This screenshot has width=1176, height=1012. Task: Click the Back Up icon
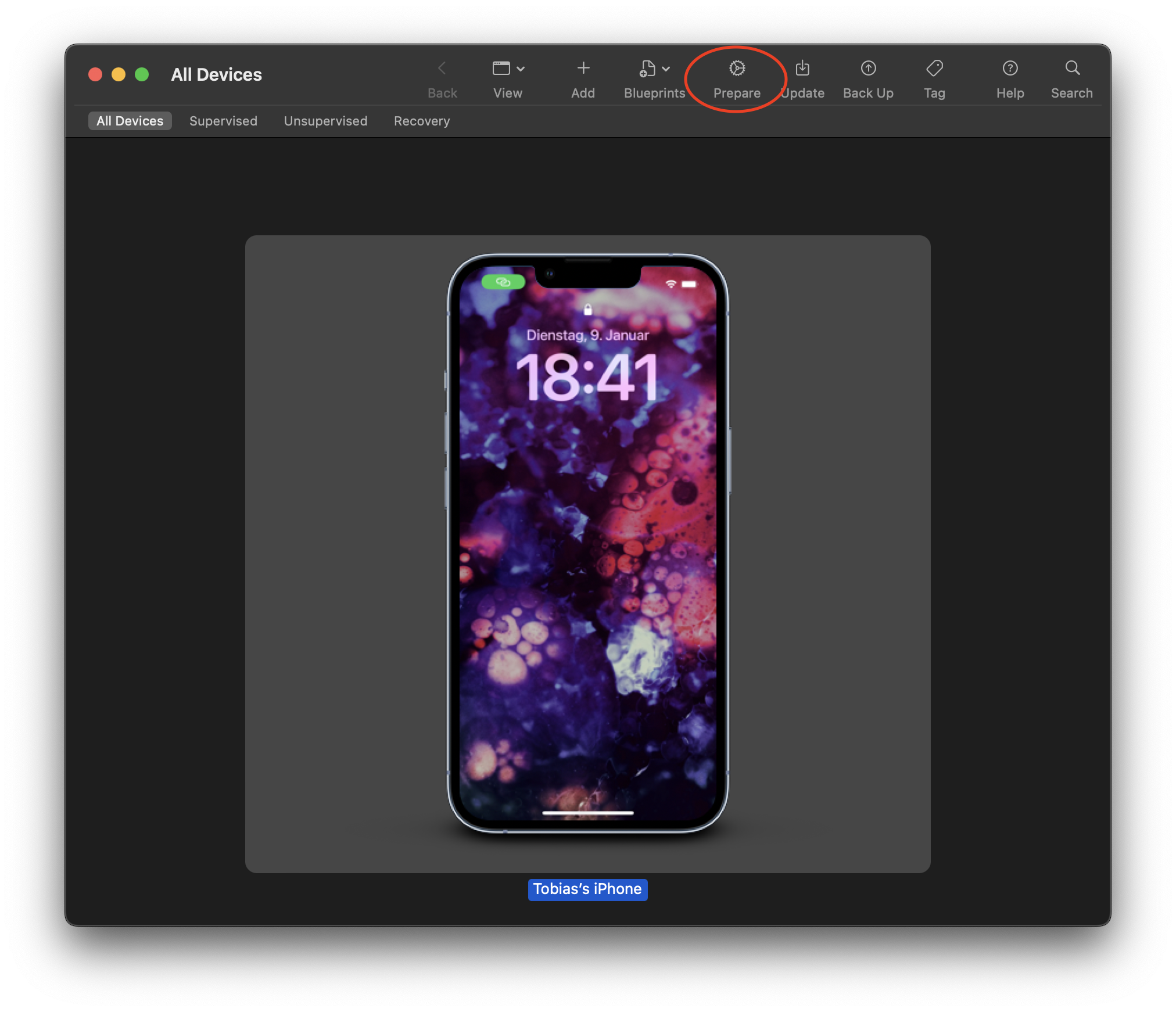(867, 68)
